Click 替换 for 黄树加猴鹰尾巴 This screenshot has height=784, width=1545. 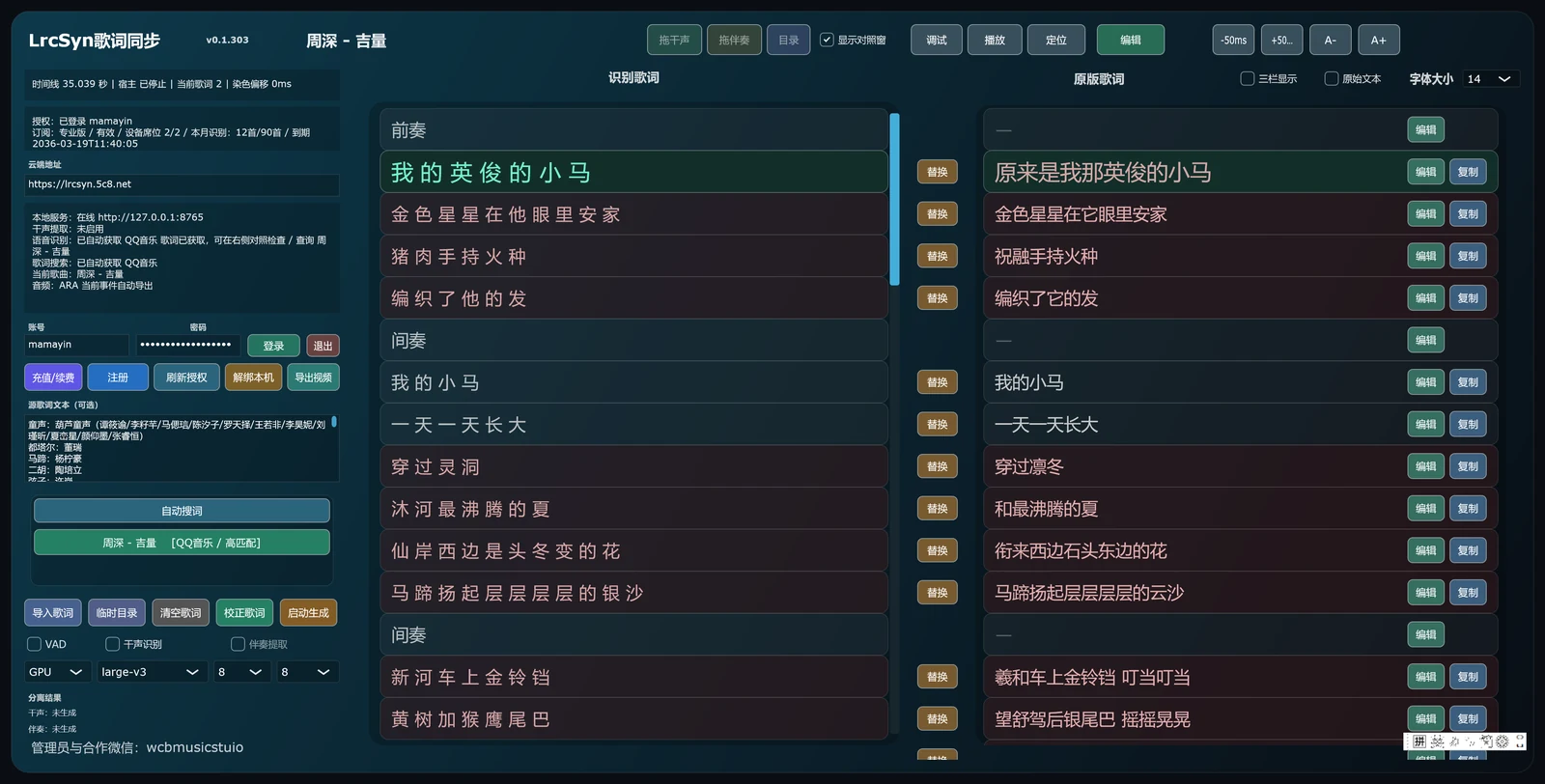(938, 719)
